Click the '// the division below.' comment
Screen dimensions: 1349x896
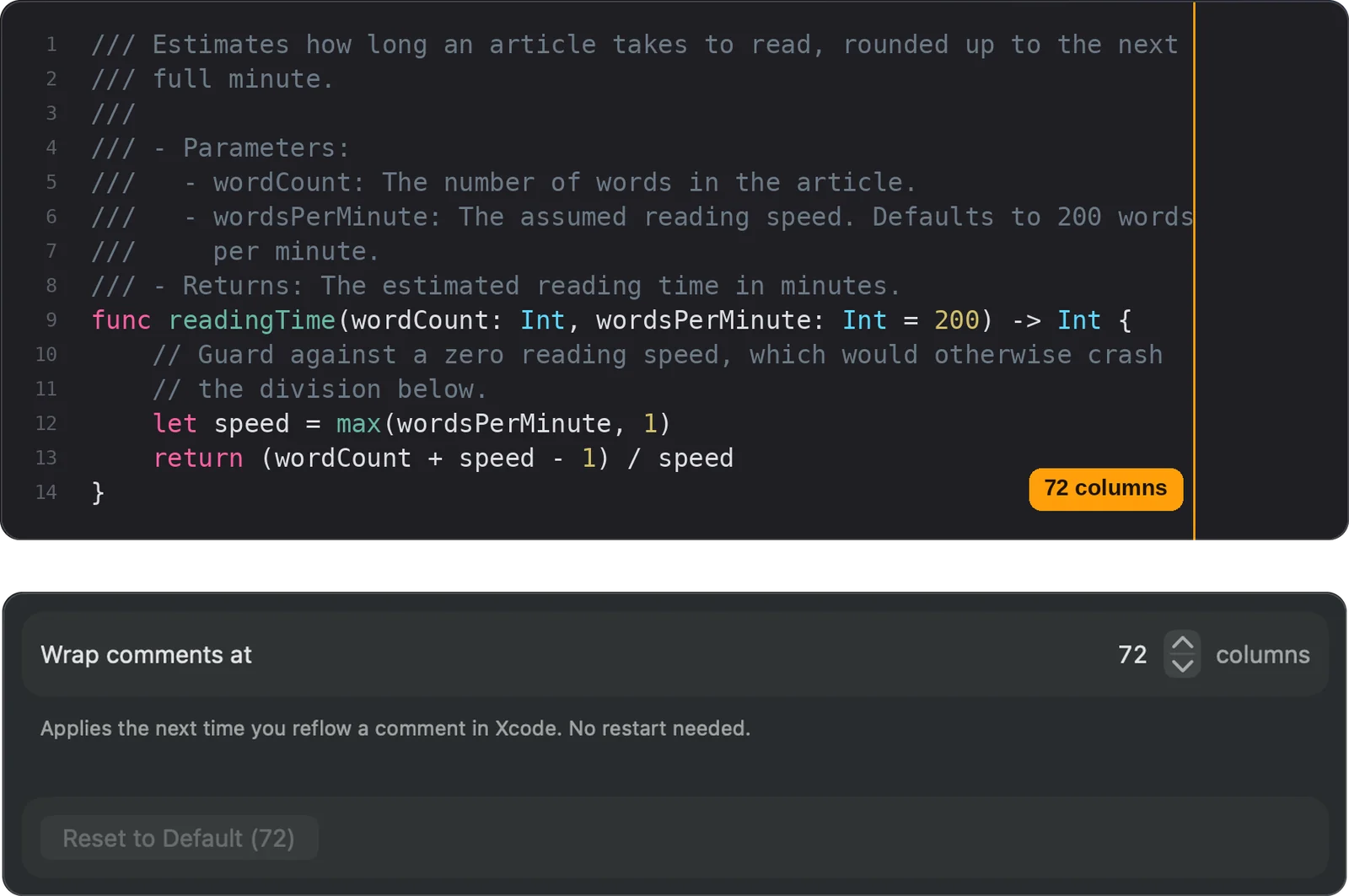point(320,389)
